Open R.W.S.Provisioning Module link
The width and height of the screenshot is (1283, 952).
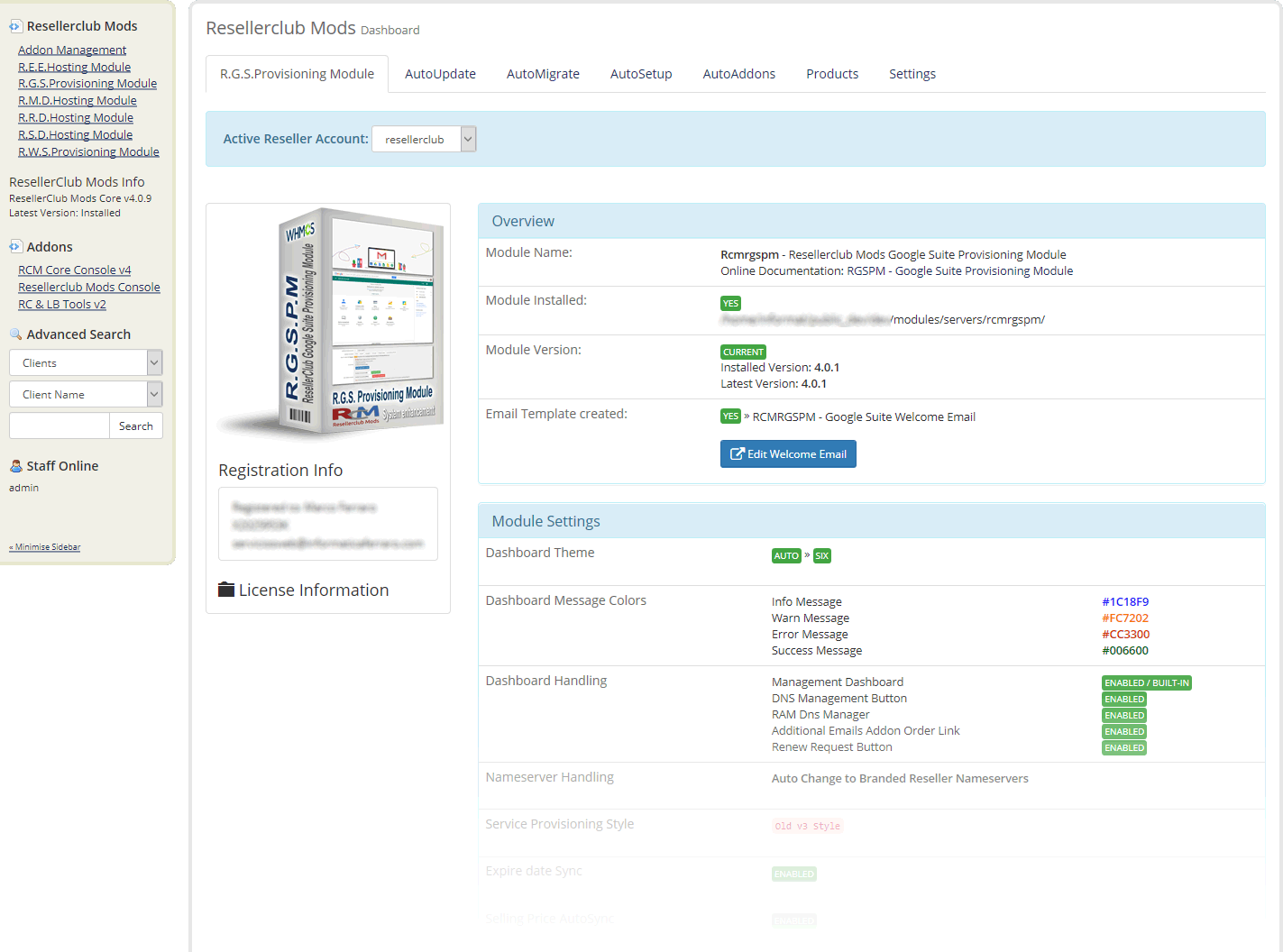click(x=88, y=151)
